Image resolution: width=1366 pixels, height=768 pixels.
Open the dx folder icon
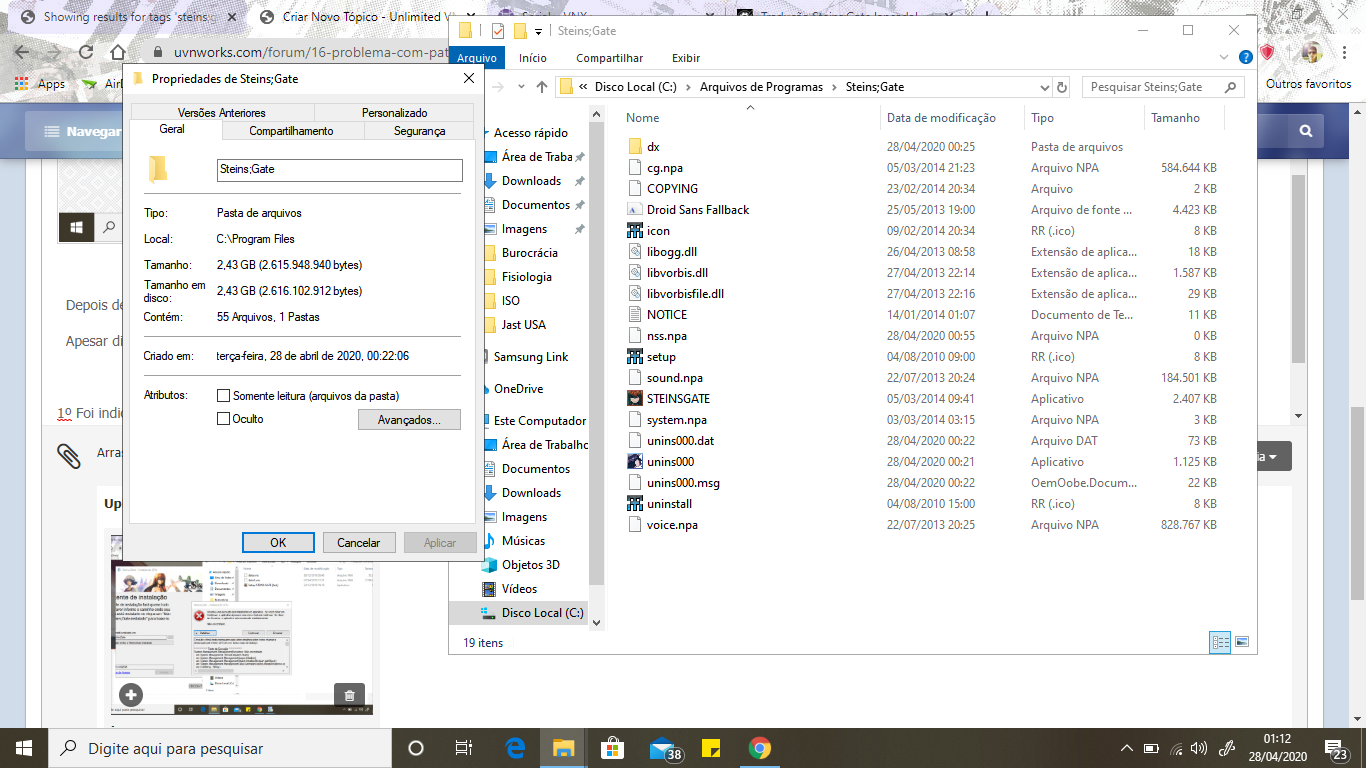[634, 146]
